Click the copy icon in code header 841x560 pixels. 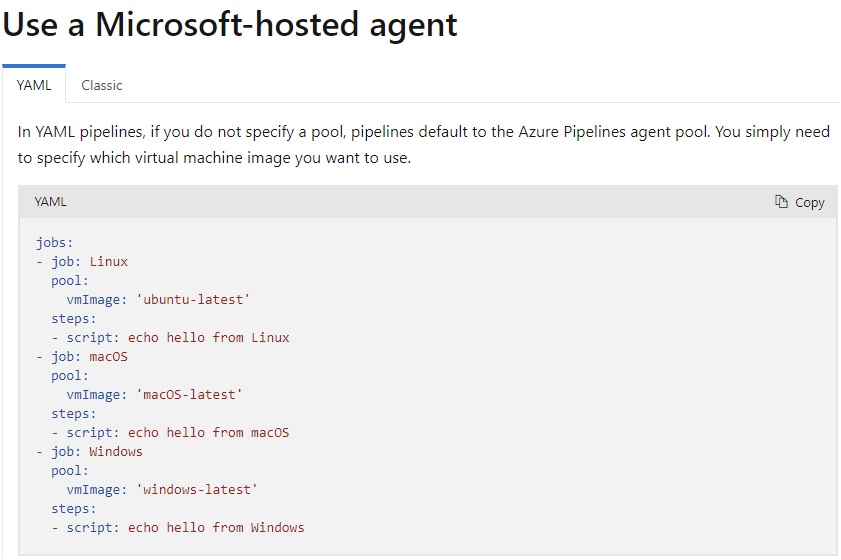781,202
